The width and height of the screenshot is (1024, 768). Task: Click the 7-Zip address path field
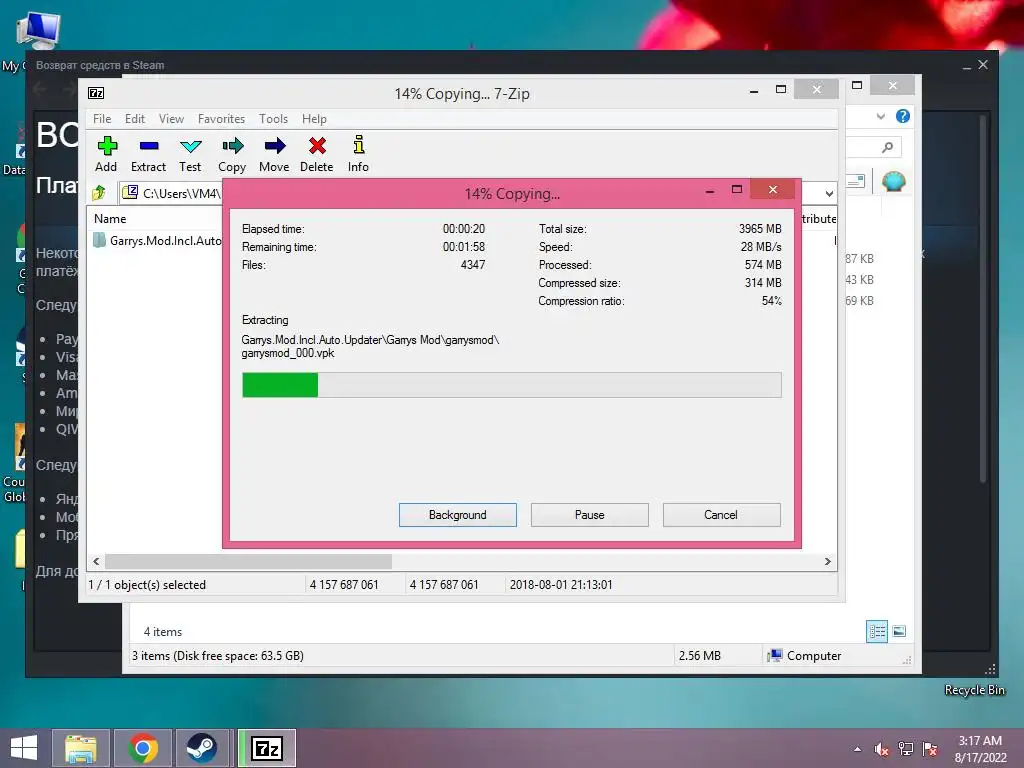[x=173, y=193]
